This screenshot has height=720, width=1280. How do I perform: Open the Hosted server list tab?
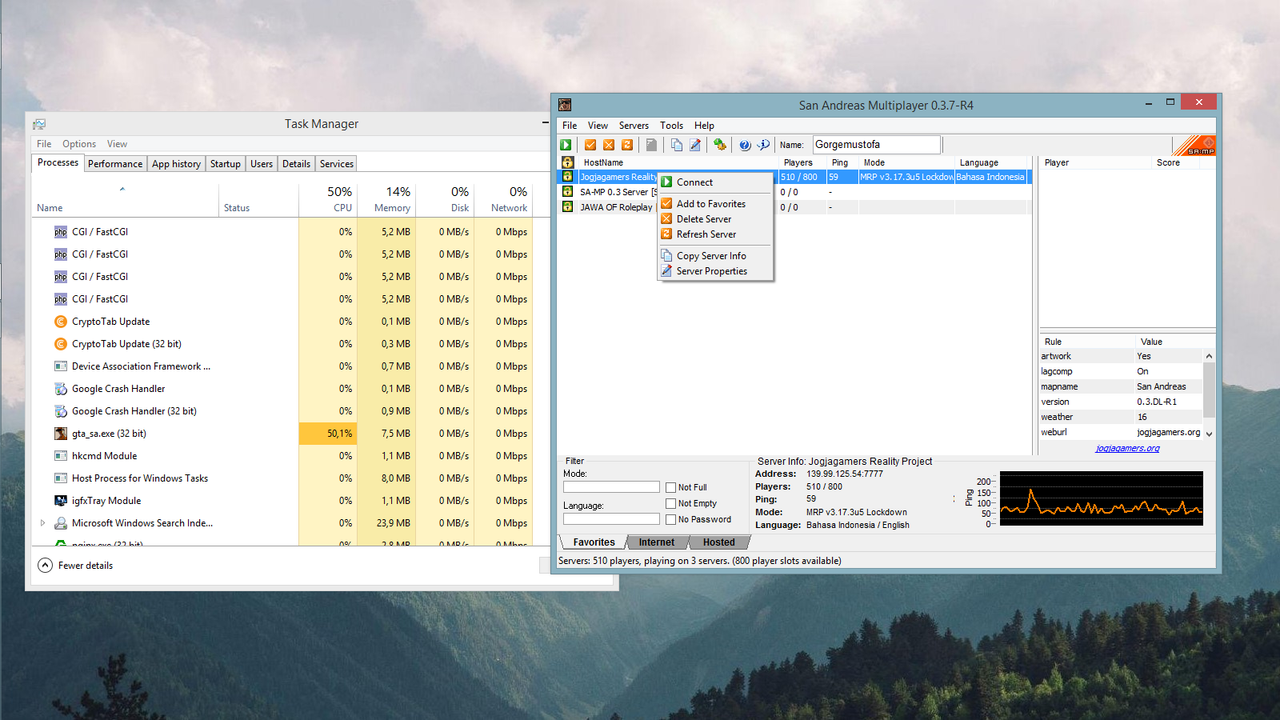(719, 542)
